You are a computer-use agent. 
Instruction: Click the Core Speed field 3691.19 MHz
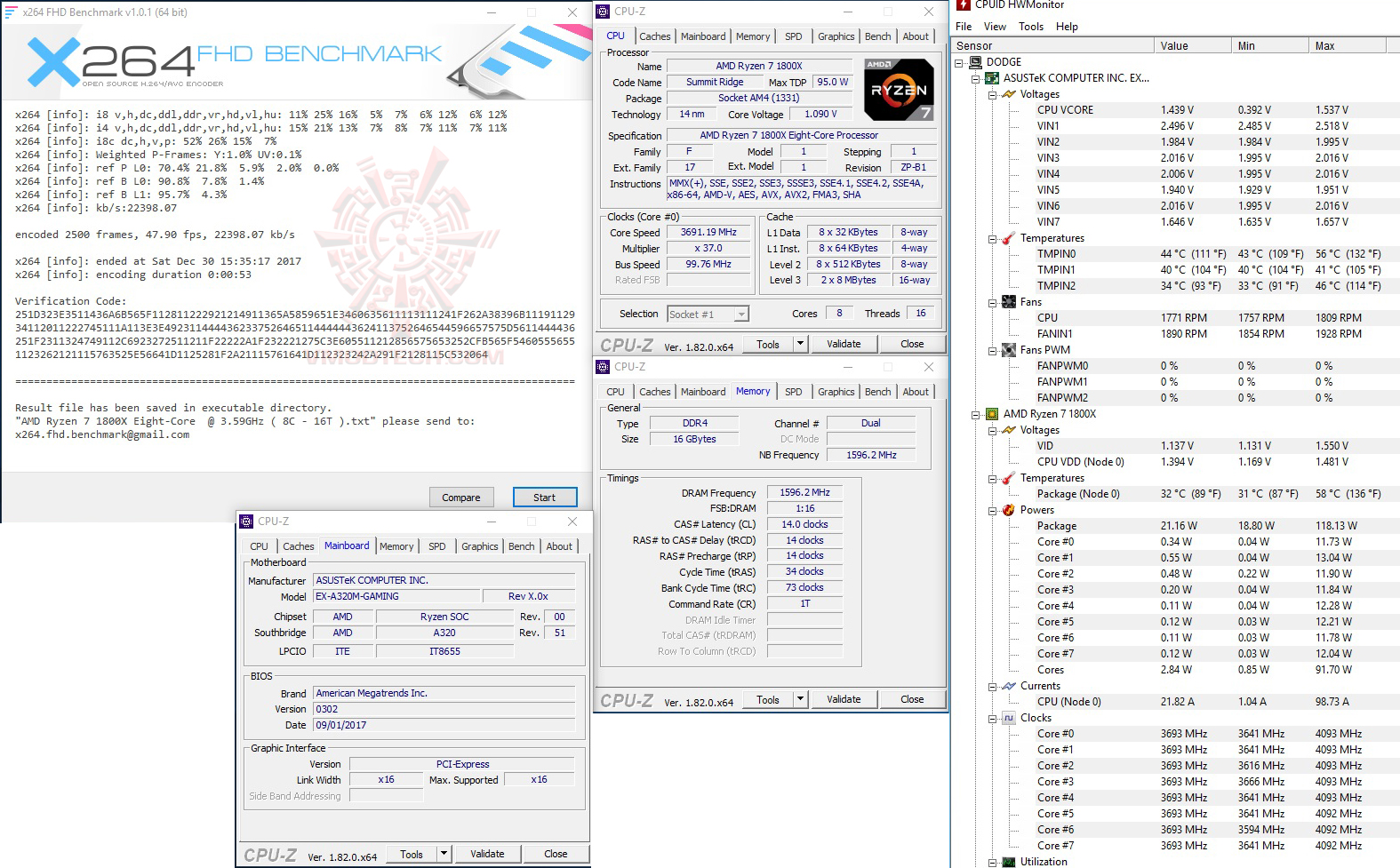point(708,233)
